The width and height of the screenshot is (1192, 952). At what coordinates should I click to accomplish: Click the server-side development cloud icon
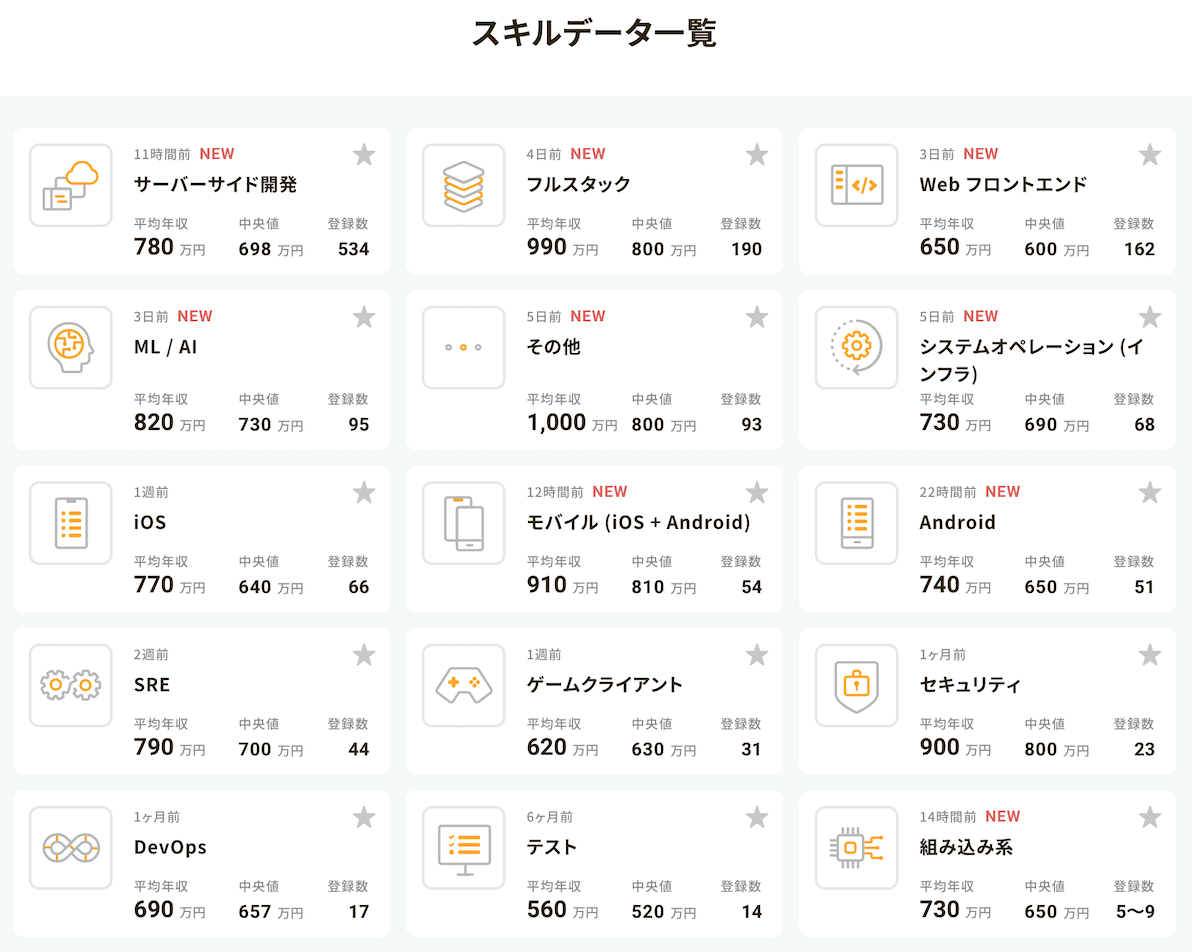pos(71,185)
